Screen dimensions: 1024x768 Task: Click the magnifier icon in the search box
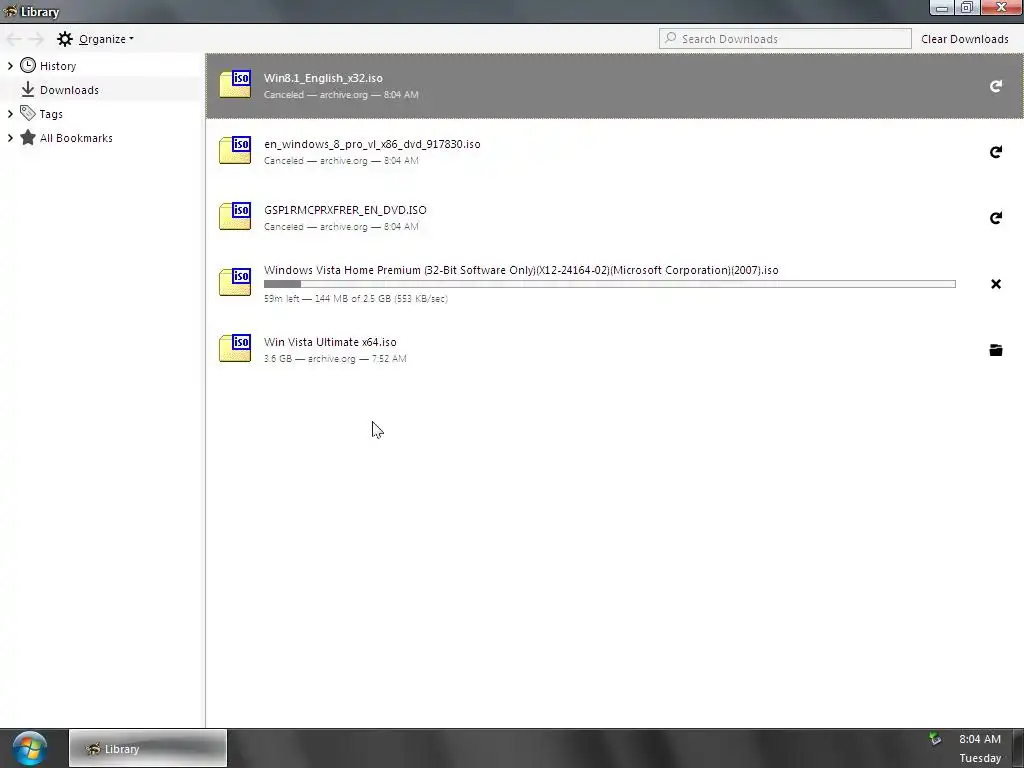click(x=671, y=39)
